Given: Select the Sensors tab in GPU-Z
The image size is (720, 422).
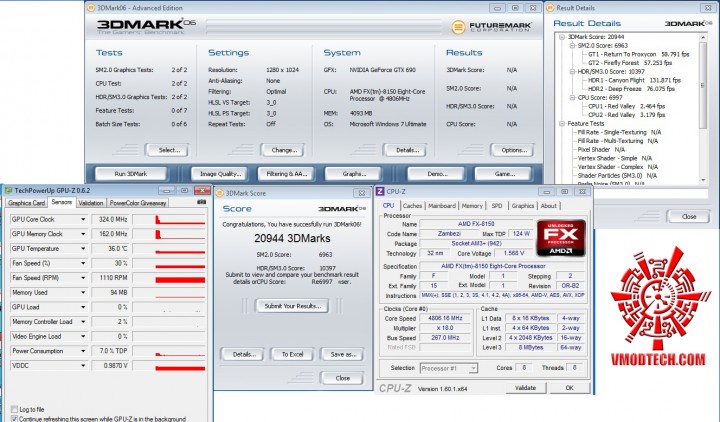Looking at the screenshot, I should pos(62,202).
